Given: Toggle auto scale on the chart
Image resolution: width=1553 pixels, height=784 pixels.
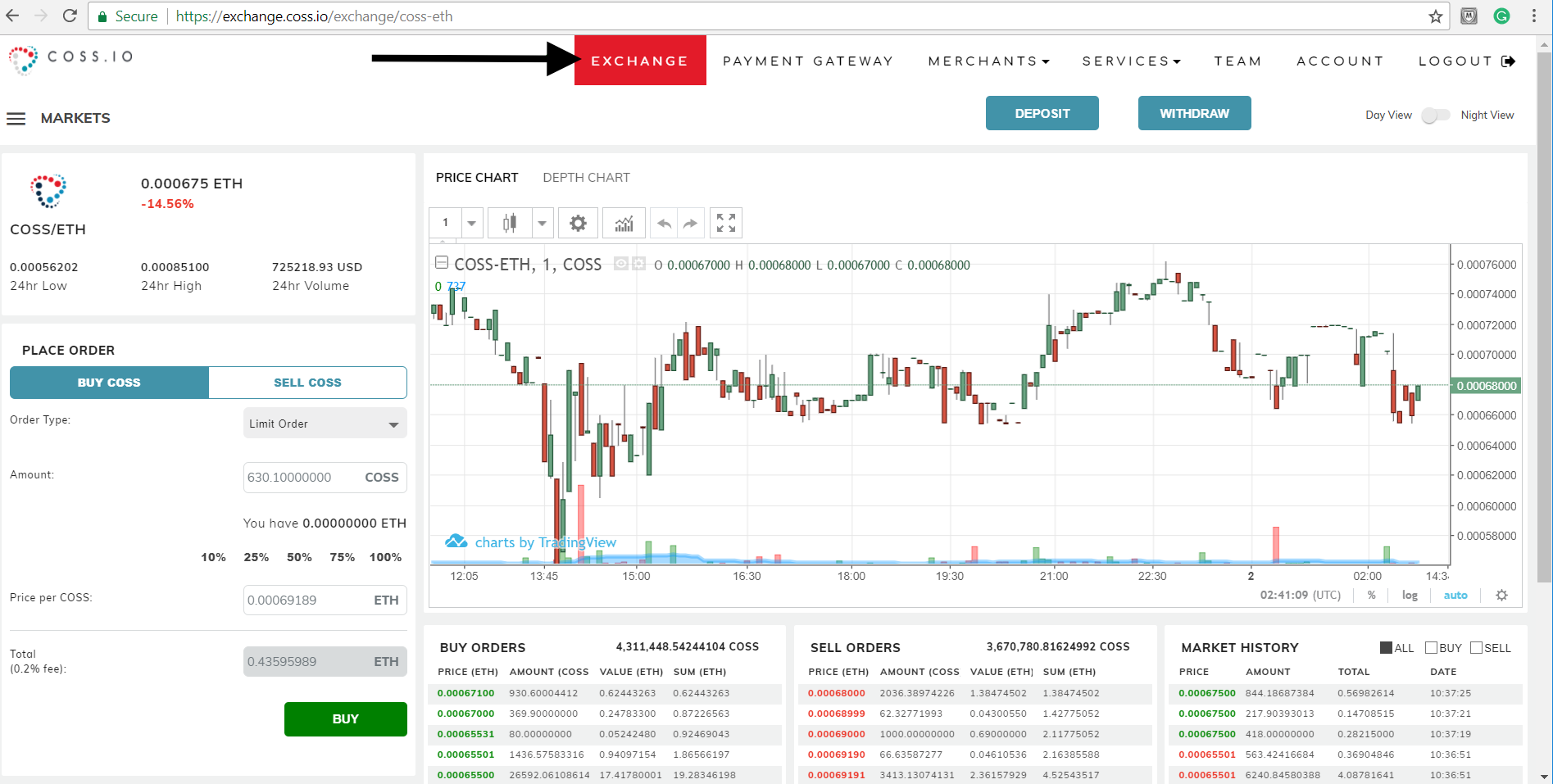Looking at the screenshot, I should (x=1455, y=596).
